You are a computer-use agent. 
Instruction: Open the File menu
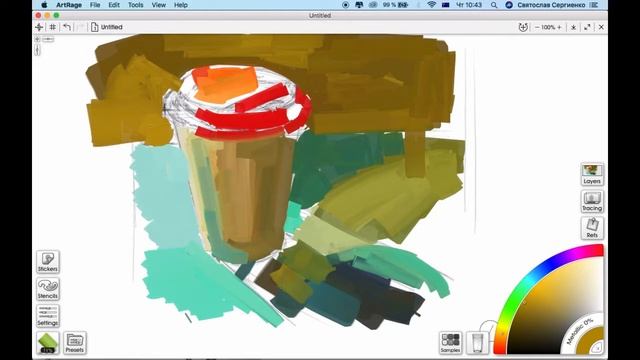[x=95, y=5]
